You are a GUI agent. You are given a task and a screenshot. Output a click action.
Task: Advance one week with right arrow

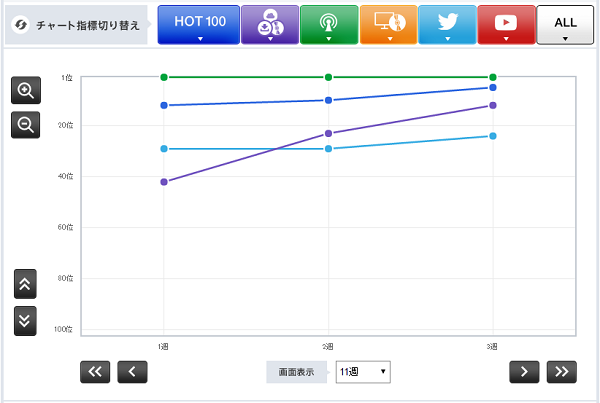tap(524, 372)
